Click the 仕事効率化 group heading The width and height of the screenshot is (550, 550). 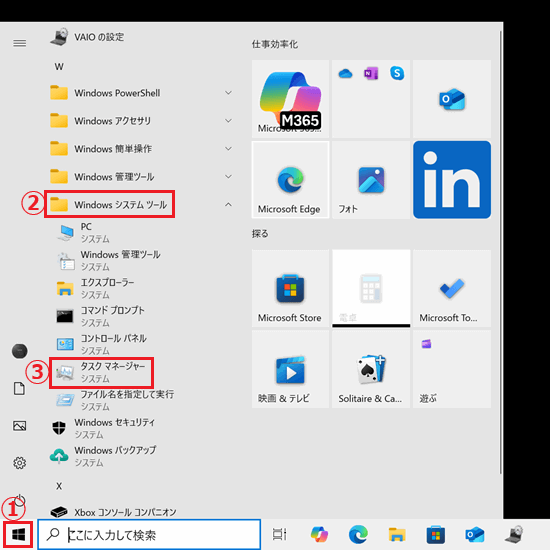coord(275,44)
